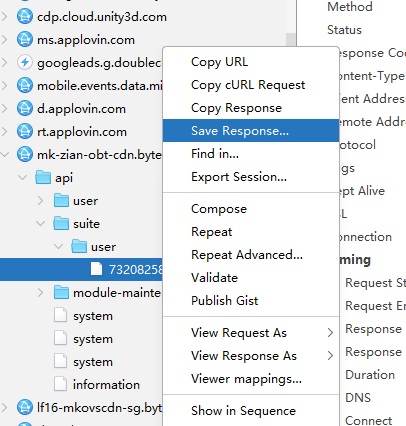Click the globe icon for rt.applovin.com
This screenshot has height=426, width=406.
tap(25, 132)
